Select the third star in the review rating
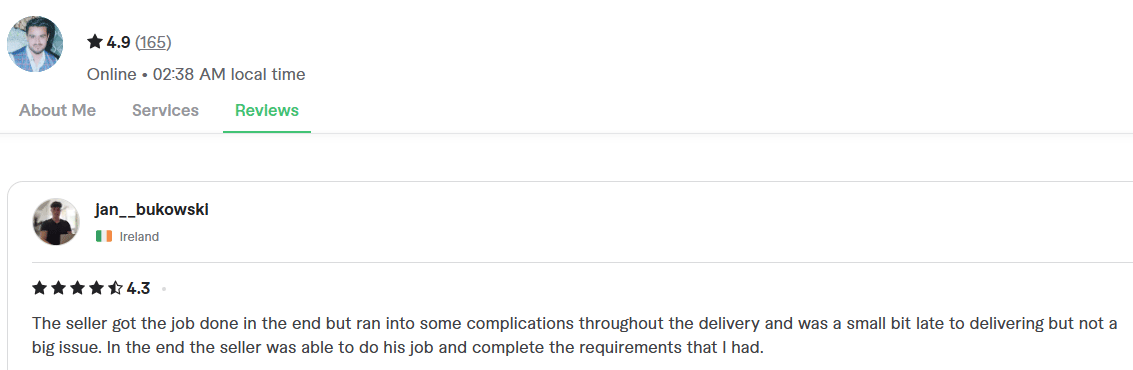 click(77, 289)
